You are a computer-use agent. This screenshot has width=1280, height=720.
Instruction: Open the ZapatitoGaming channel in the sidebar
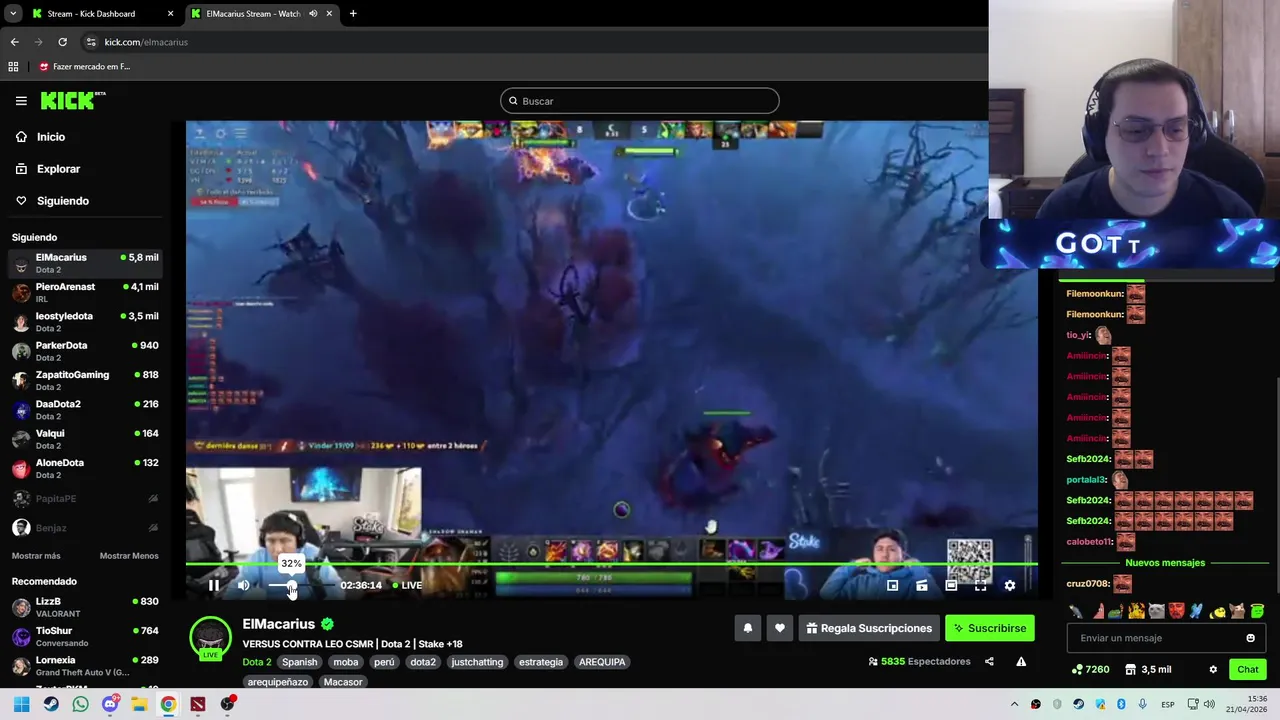click(85, 381)
